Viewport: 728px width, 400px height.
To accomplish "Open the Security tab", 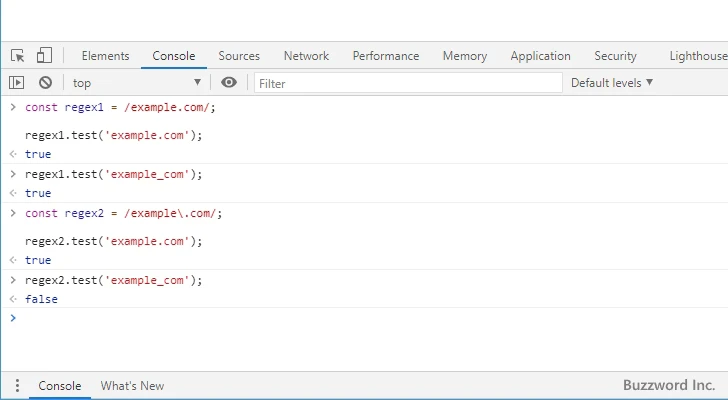I will pyautogui.click(x=615, y=56).
